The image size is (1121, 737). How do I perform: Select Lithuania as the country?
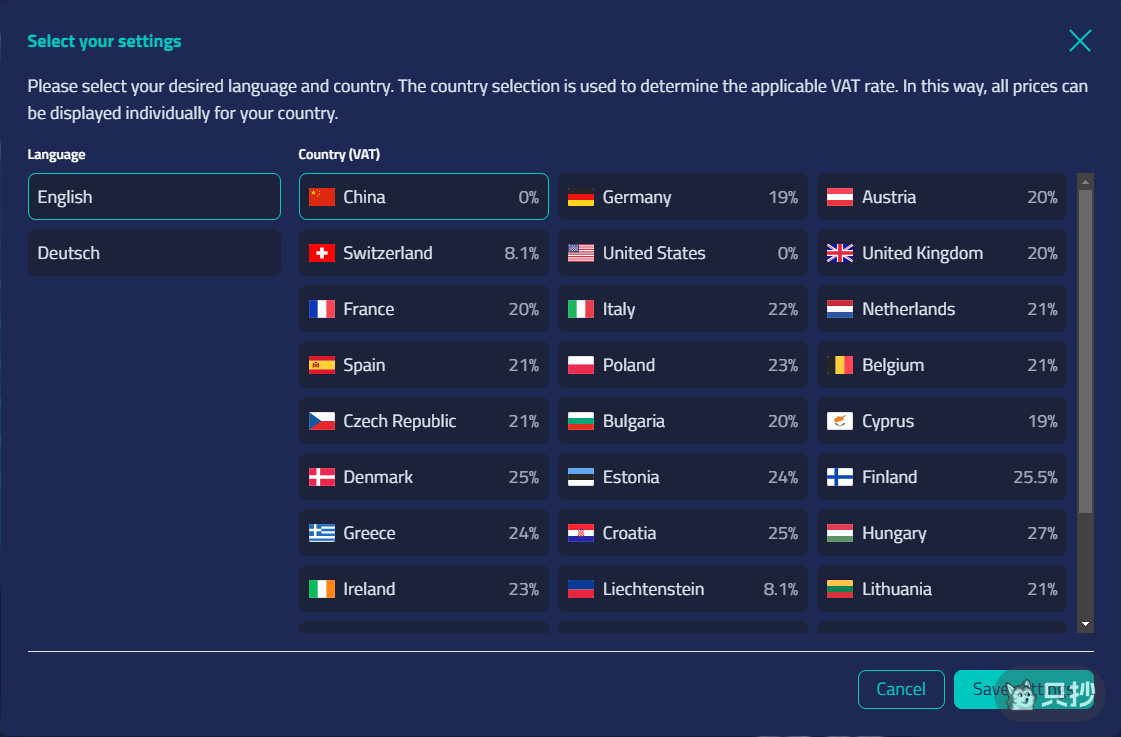(942, 589)
